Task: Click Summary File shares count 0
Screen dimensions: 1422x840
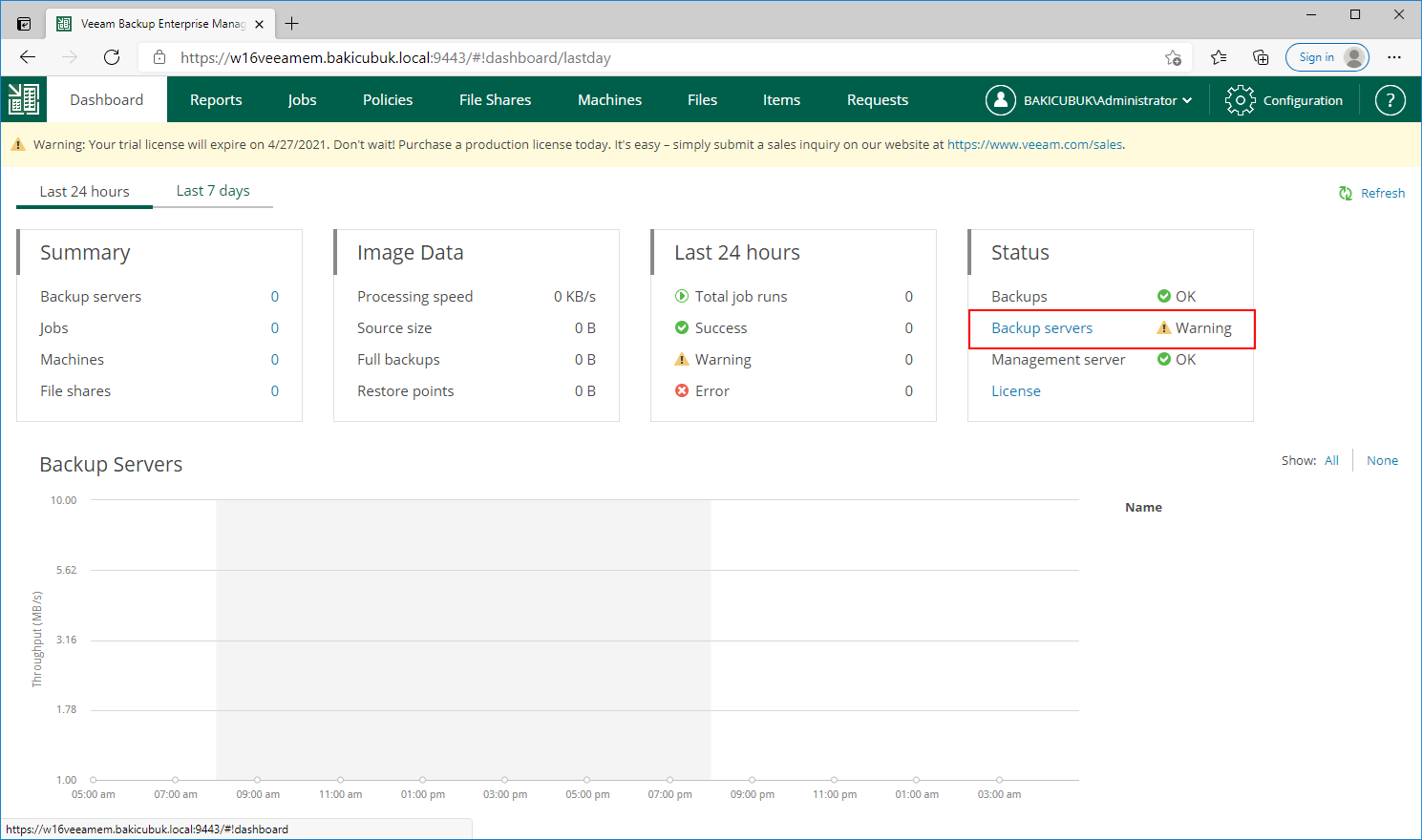Action: 275,390
